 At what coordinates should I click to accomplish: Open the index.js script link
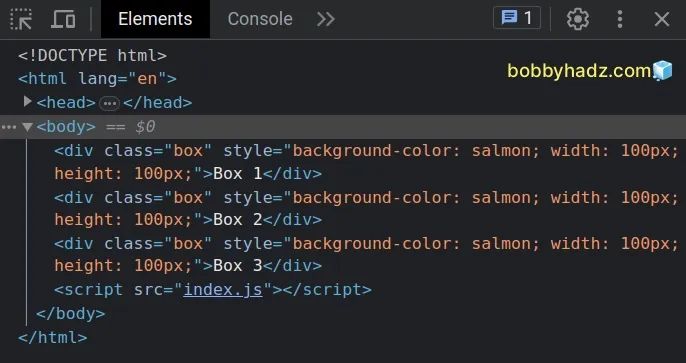pos(223,290)
